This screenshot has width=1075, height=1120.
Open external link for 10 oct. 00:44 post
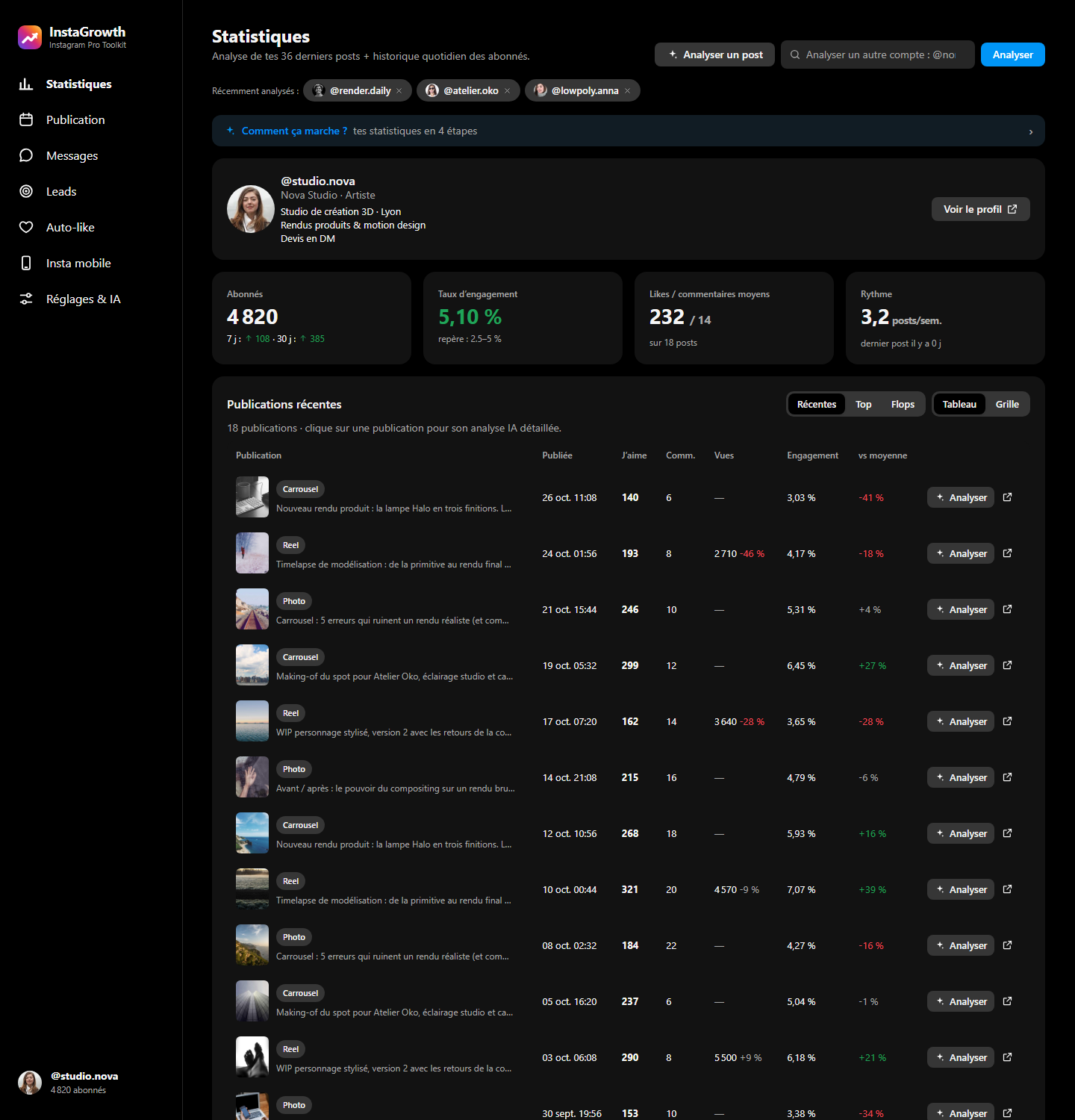(1008, 889)
